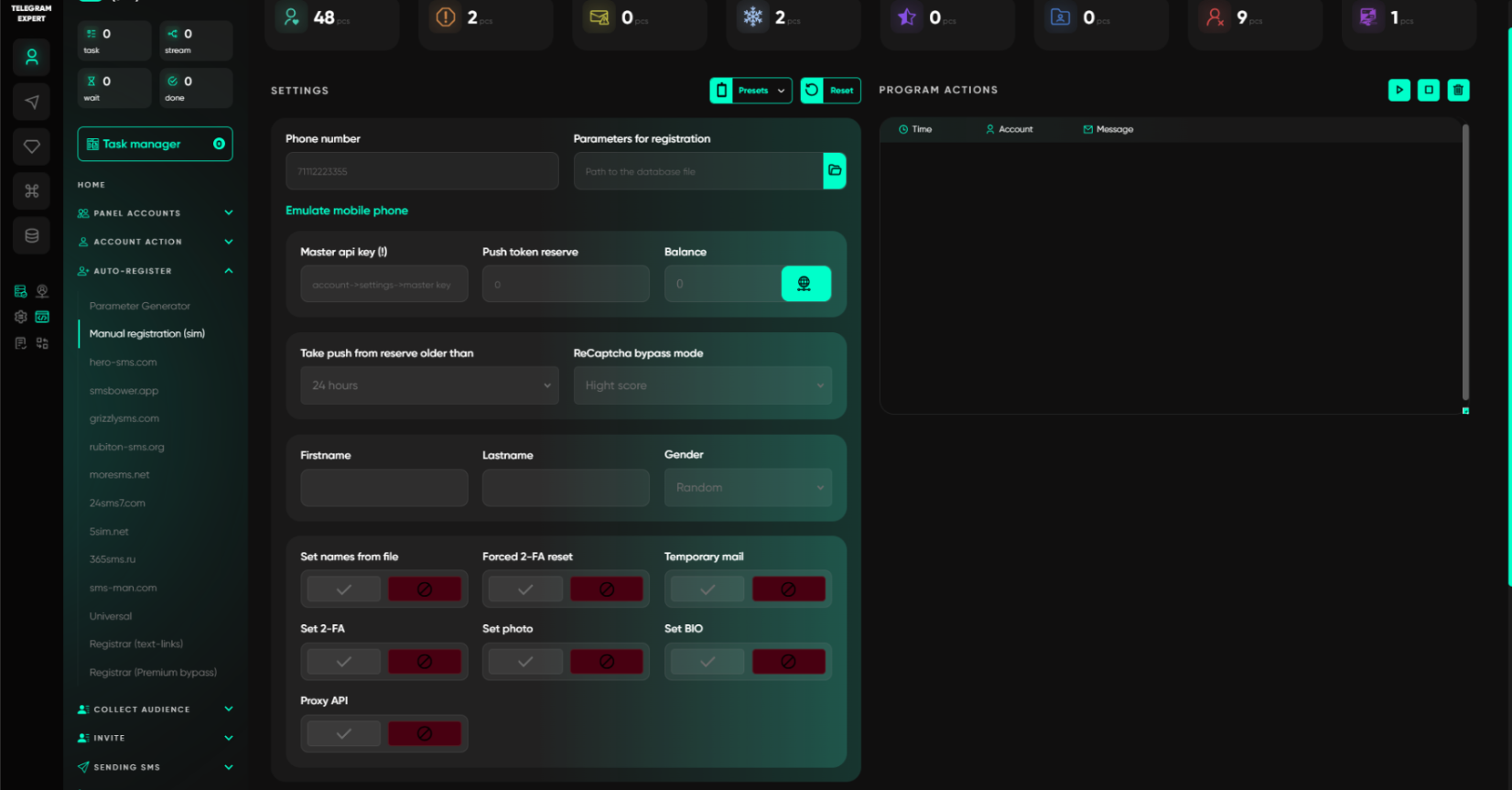This screenshot has height=790, width=1512.
Task: Click the gear settings icon
Action: point(21,317)
